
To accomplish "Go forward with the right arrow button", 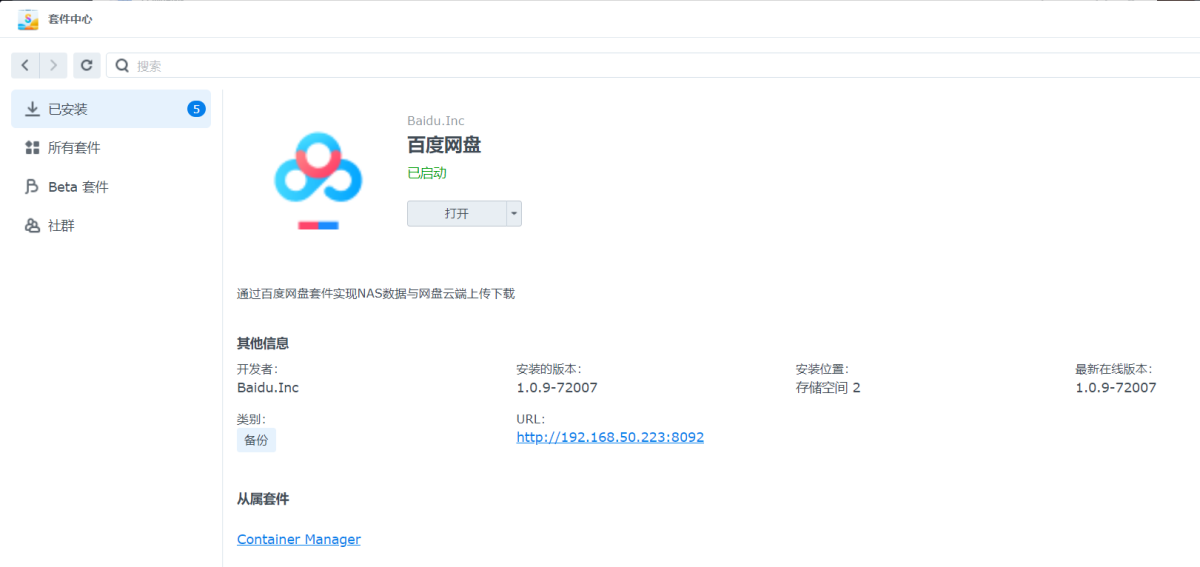I will pos(53,65).
